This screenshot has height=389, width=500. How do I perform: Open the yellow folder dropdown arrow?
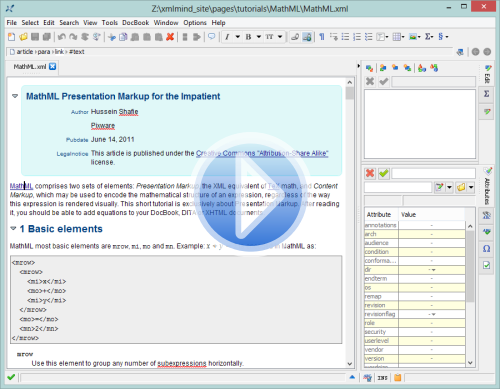pos(471,187)
